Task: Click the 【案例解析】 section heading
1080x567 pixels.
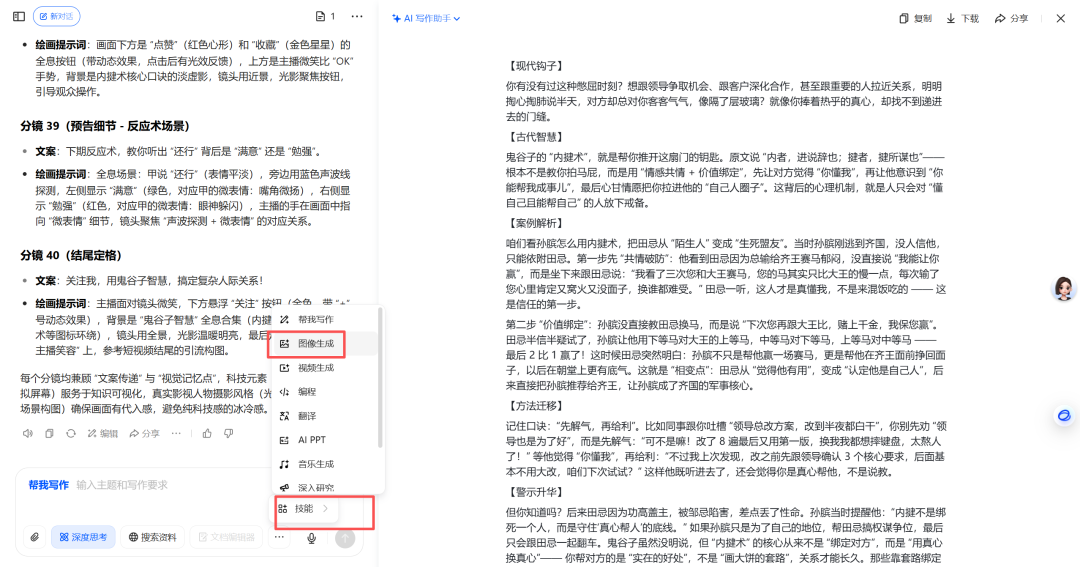Action: 536,223
